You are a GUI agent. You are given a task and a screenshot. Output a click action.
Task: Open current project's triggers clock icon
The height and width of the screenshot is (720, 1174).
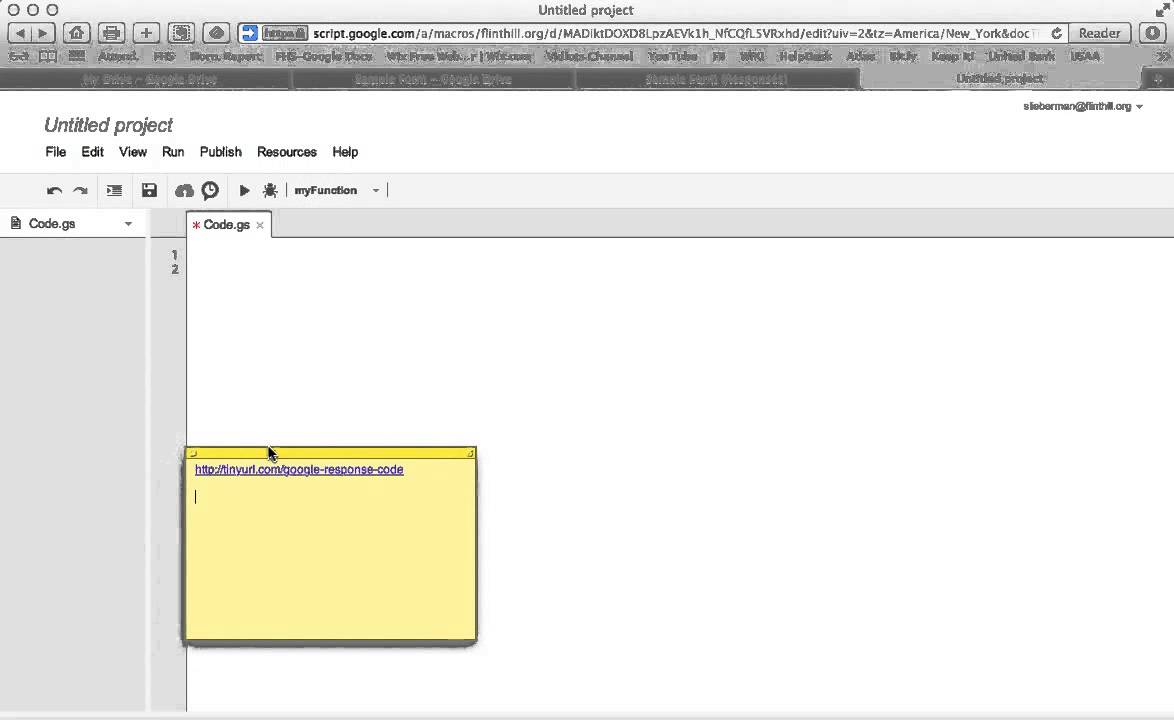[x=210, y=190]
